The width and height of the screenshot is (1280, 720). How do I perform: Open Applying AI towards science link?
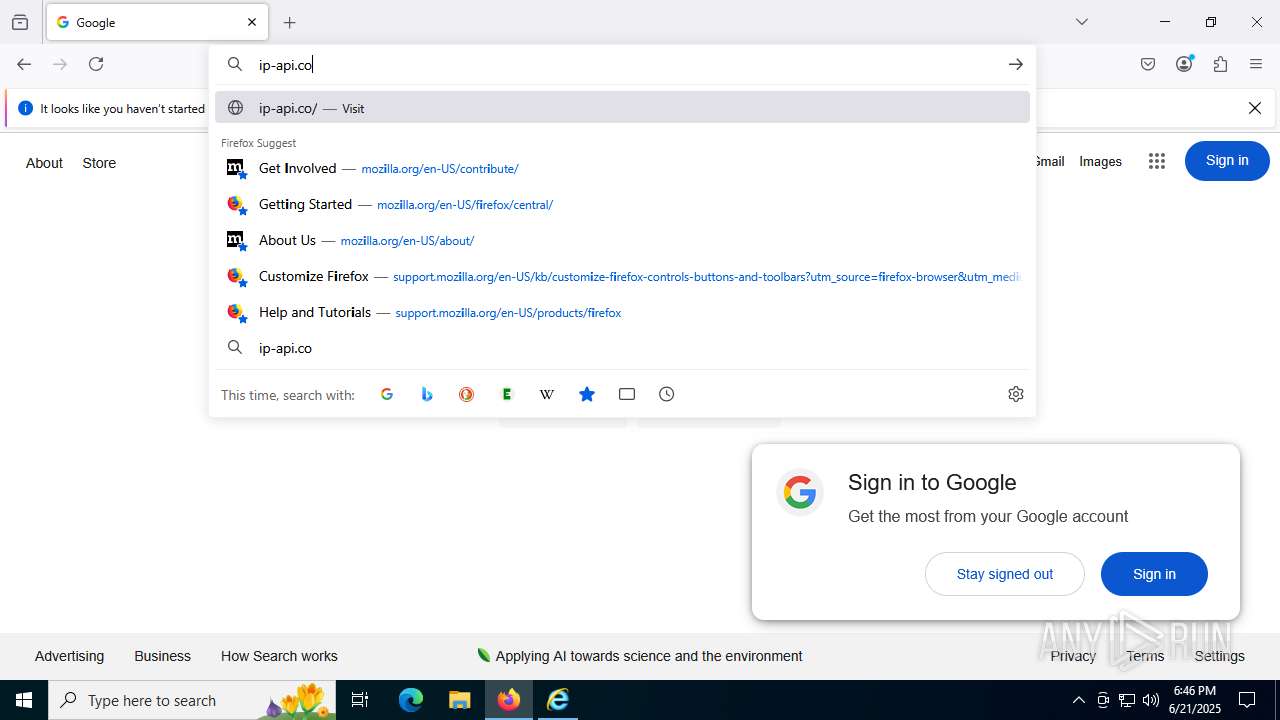coord(640,656)
